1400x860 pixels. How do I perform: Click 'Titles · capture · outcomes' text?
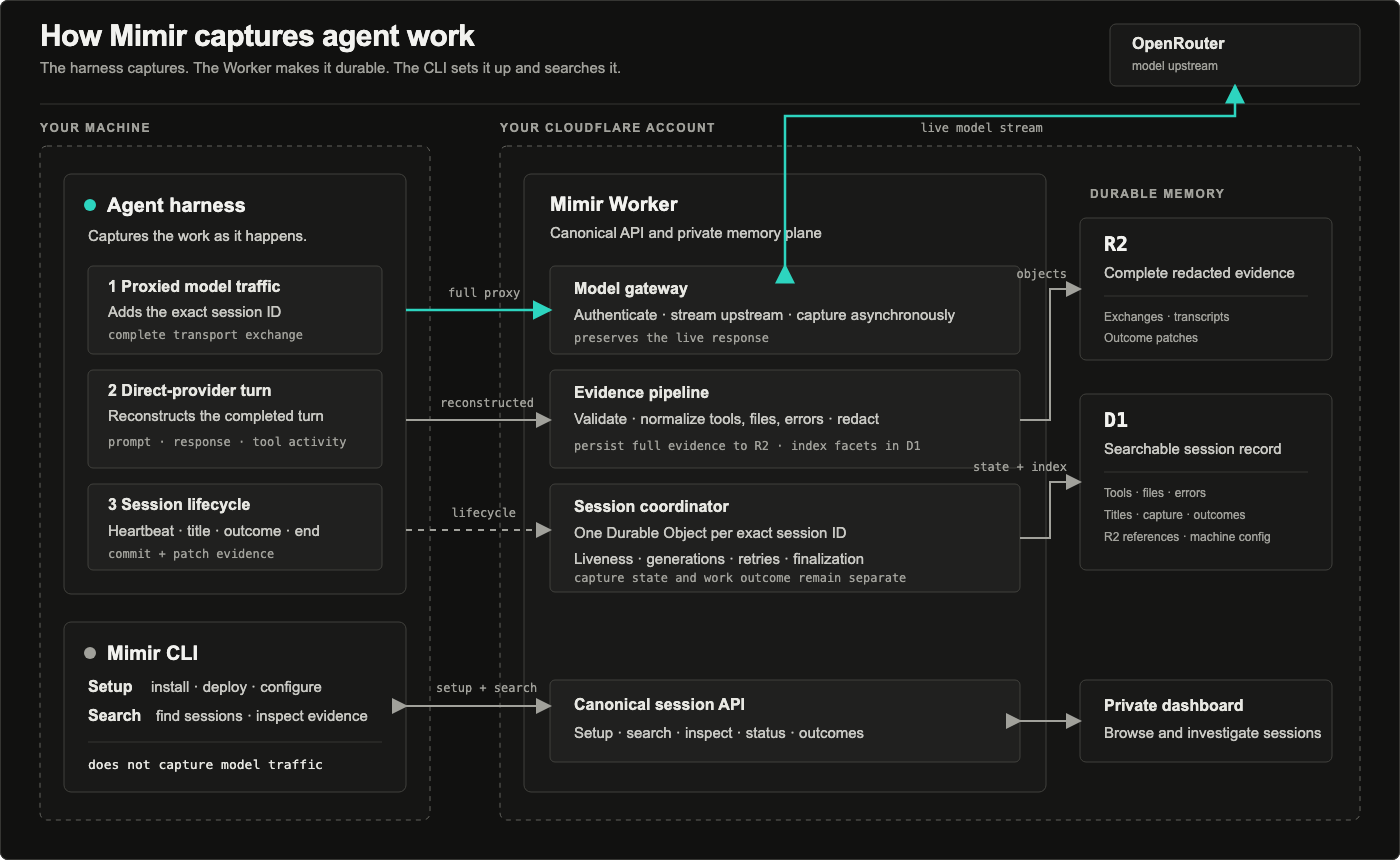(1175, 515)
